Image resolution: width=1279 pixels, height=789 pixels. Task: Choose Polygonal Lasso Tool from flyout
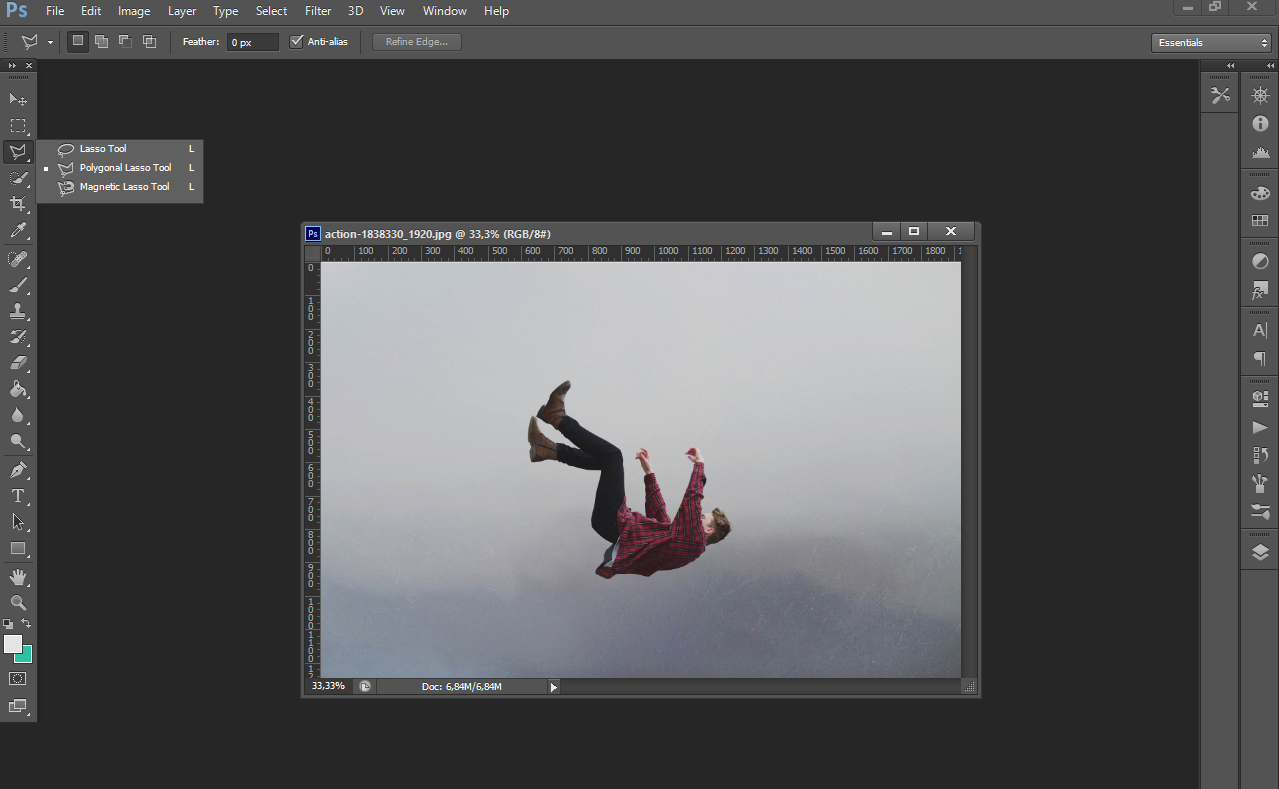120,168
